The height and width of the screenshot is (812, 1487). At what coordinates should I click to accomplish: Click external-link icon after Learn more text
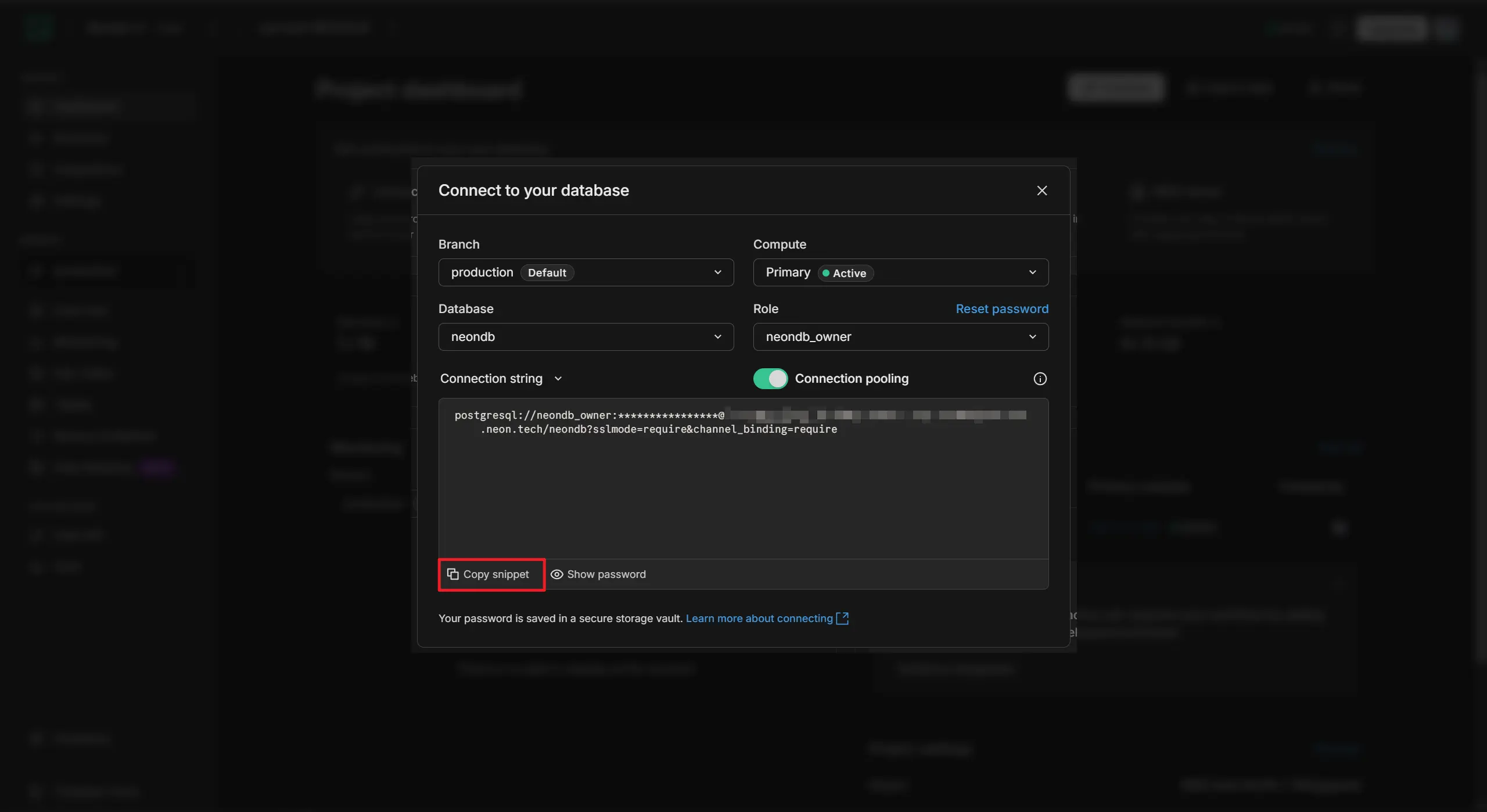[x=842, y=619]
